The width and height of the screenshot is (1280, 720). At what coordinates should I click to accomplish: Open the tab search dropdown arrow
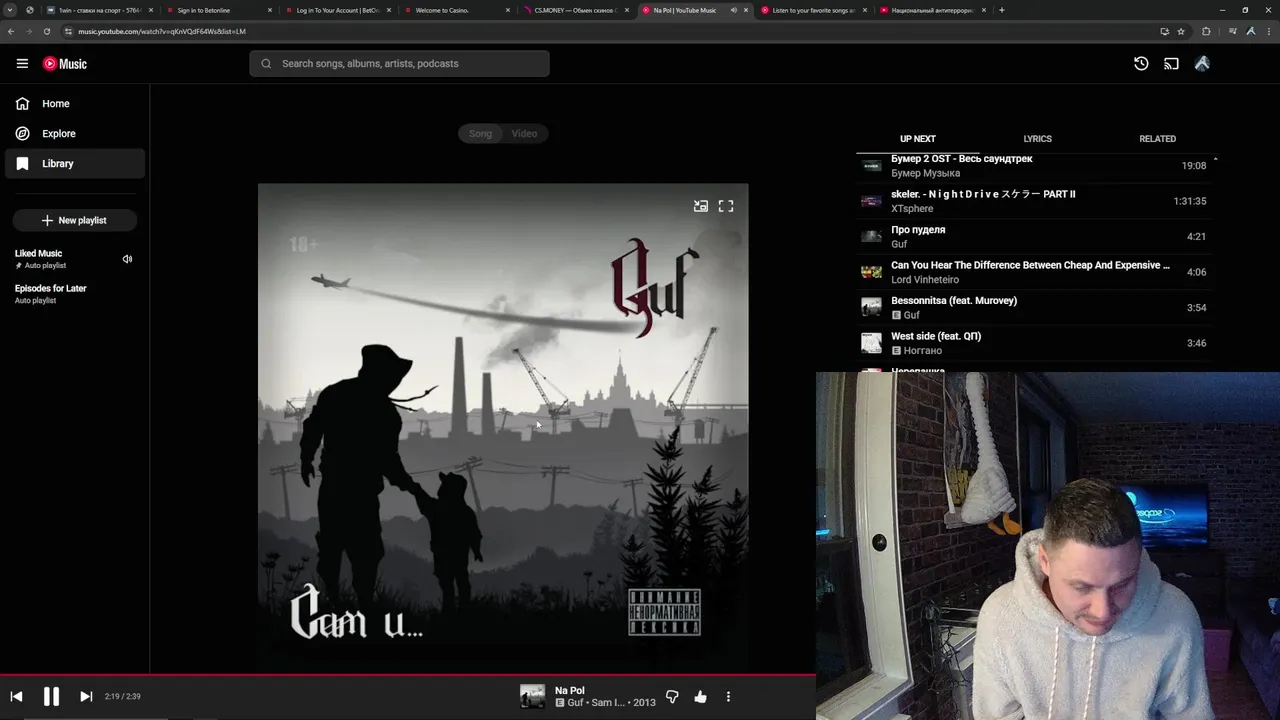(x=10, y=10)
